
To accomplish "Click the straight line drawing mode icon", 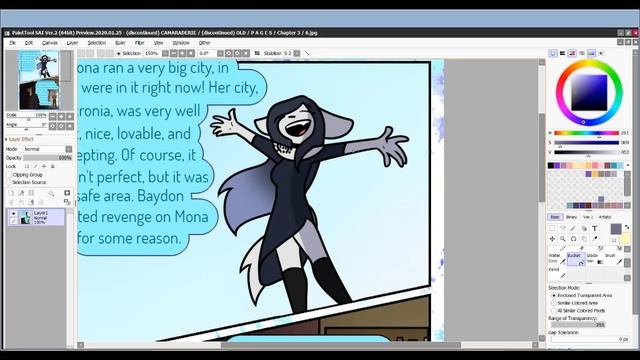I will tap(307, 53).
